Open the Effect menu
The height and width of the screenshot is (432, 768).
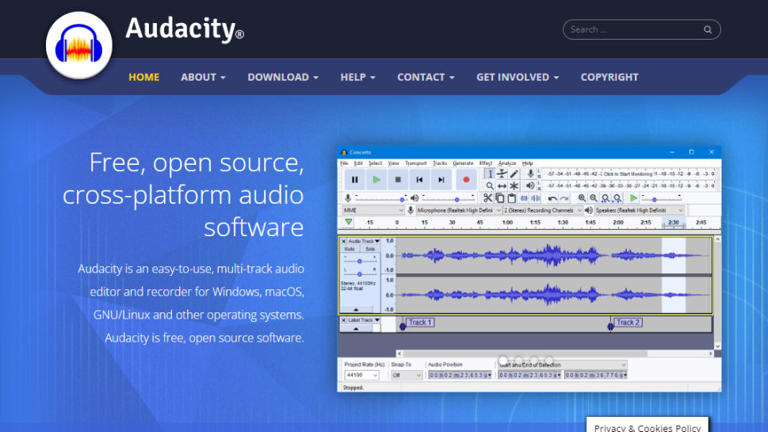(486, 163)
